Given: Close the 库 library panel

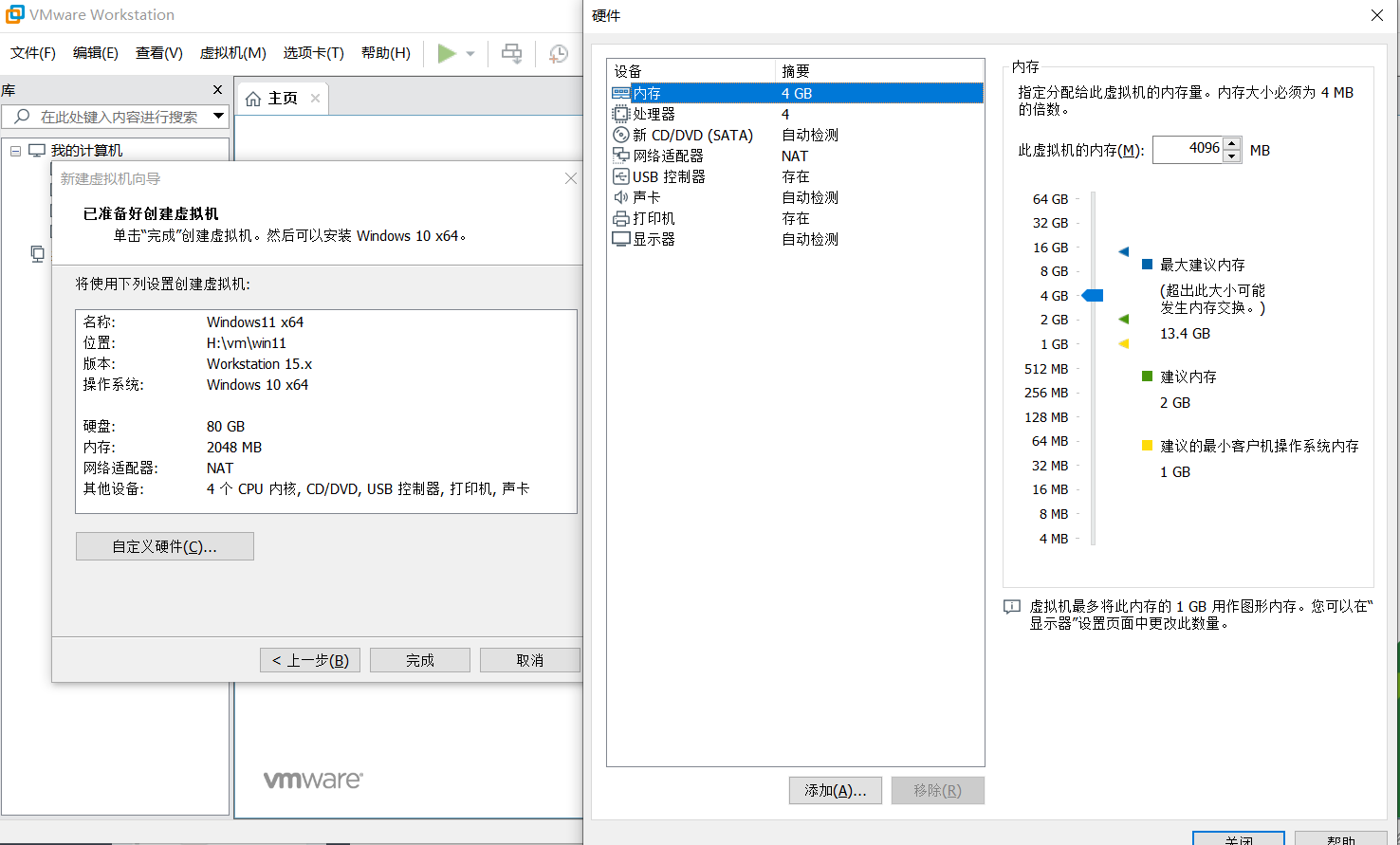Looking at the screenshot, I should click(x=217, y=89).
